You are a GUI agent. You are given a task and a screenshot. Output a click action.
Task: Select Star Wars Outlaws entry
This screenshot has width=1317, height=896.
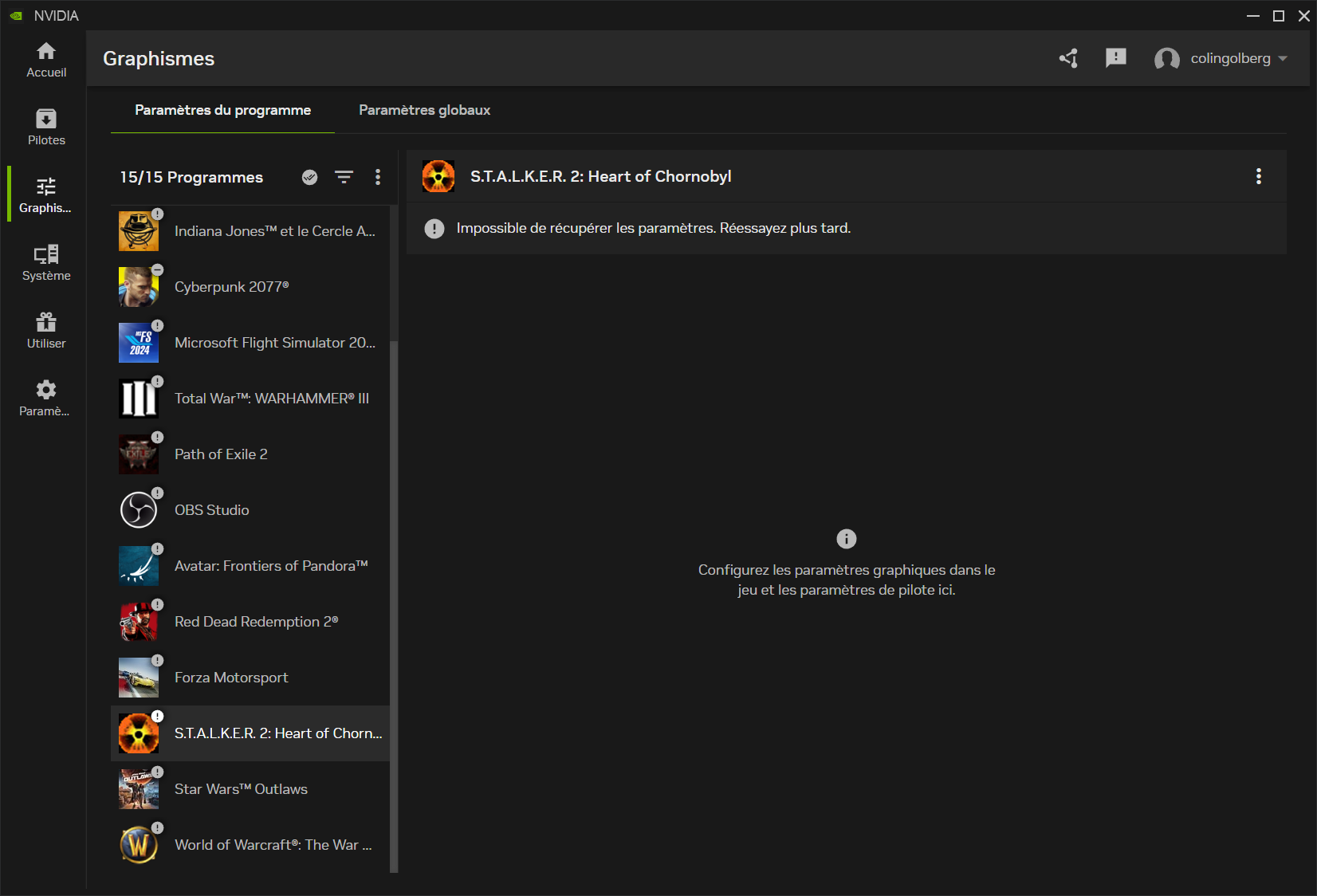250,789
